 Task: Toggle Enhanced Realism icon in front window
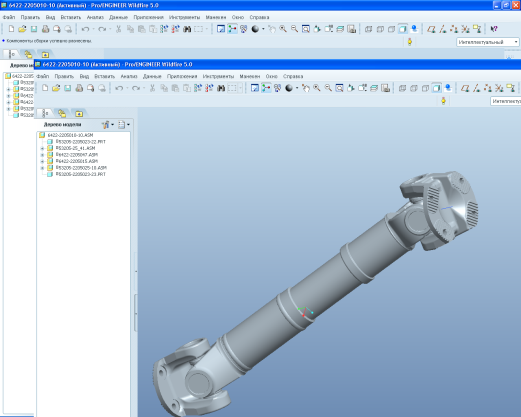(448, 88)
